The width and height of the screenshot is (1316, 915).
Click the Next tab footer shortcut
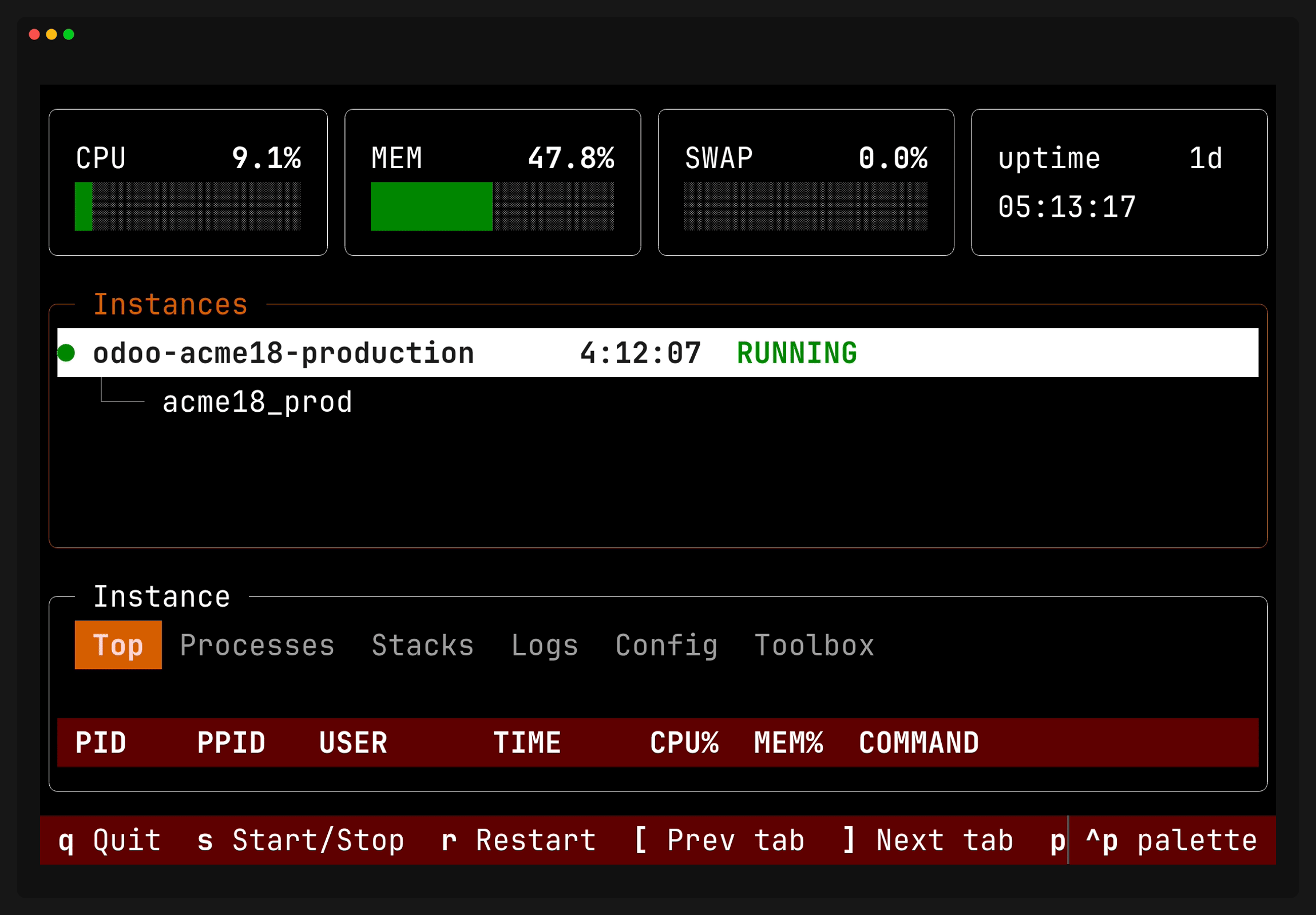pos(928,841)
